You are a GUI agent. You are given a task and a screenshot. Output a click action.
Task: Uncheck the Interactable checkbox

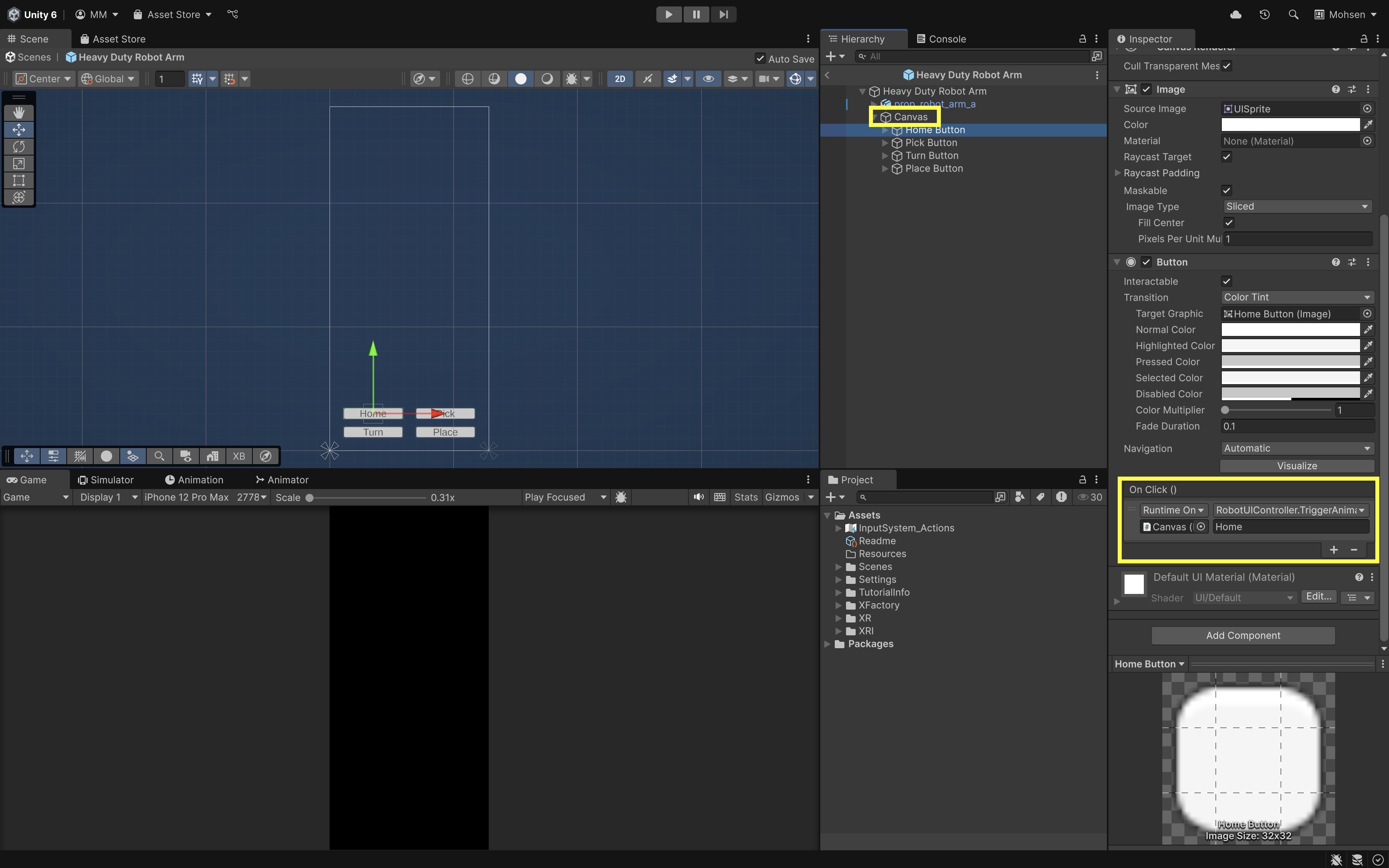(1227, 281)
